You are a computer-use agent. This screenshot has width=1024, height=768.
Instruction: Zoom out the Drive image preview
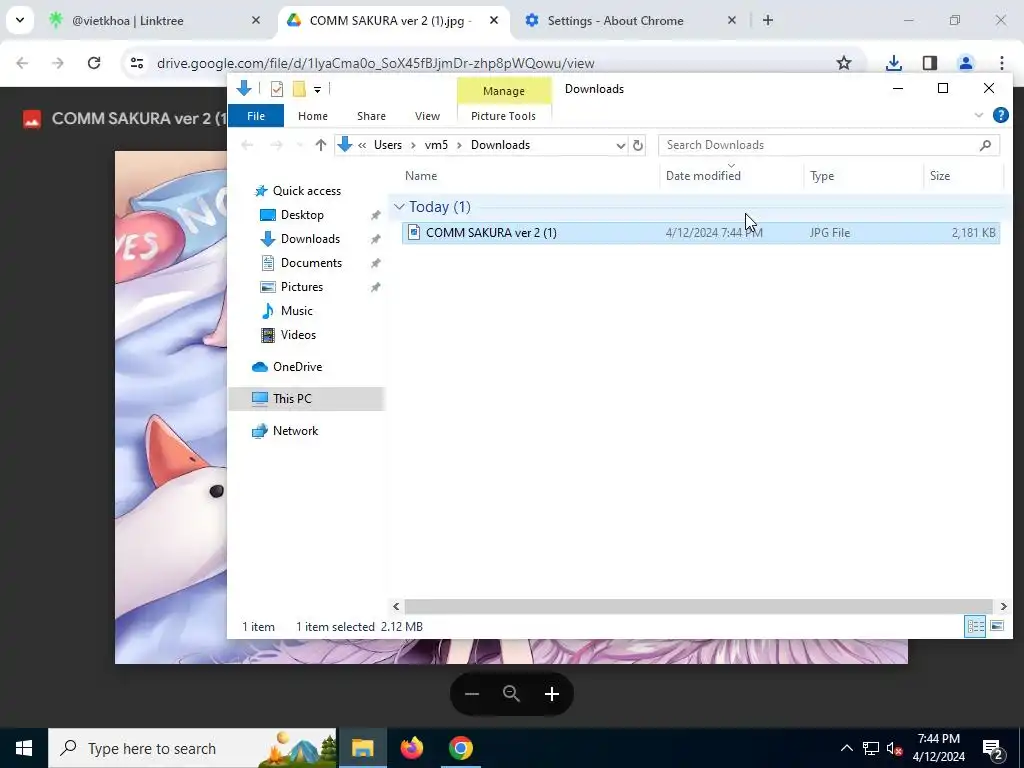click(472, 694)
